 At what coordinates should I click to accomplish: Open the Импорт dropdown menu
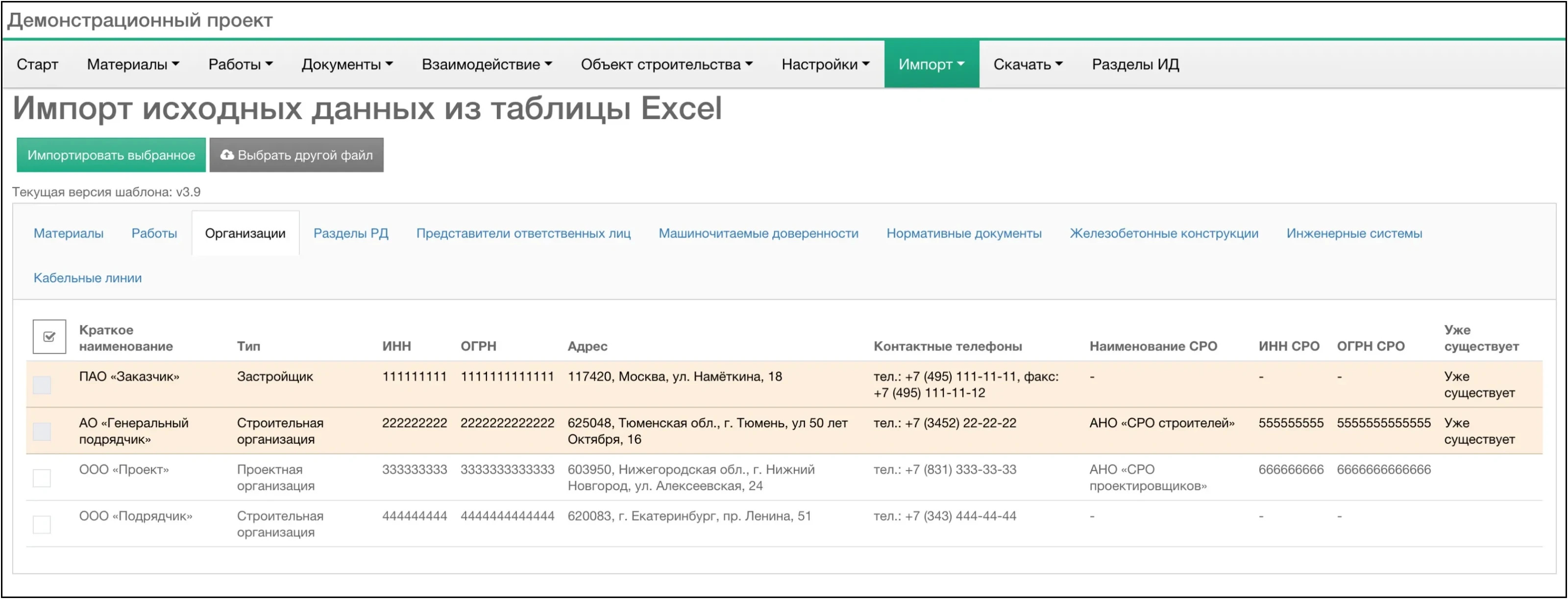pyautogui.click(x=931, y=64)
